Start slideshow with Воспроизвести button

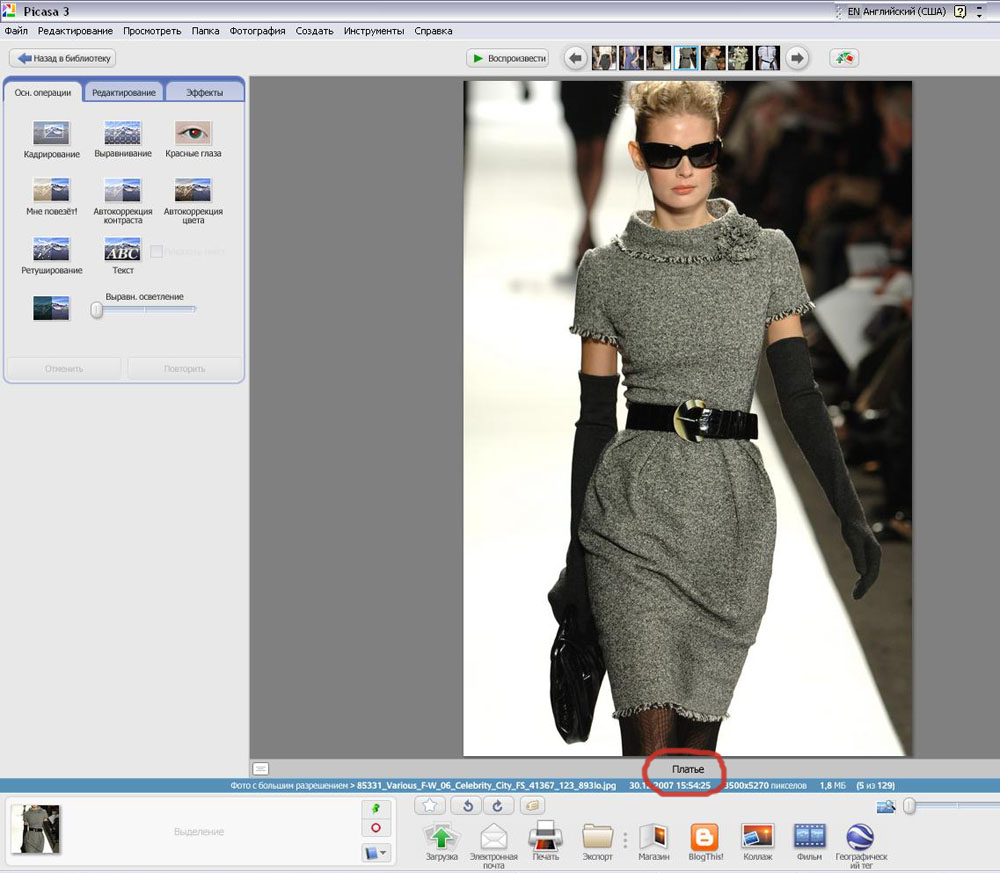click(509, 58)
